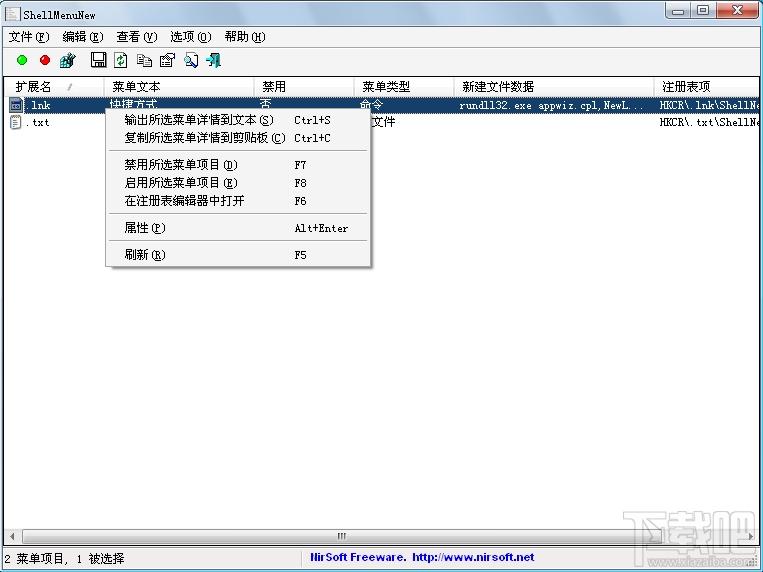The width and height of the screenshot is (763, 572).
Task: Click the red disable menu item icon
Action: (45, 60)
